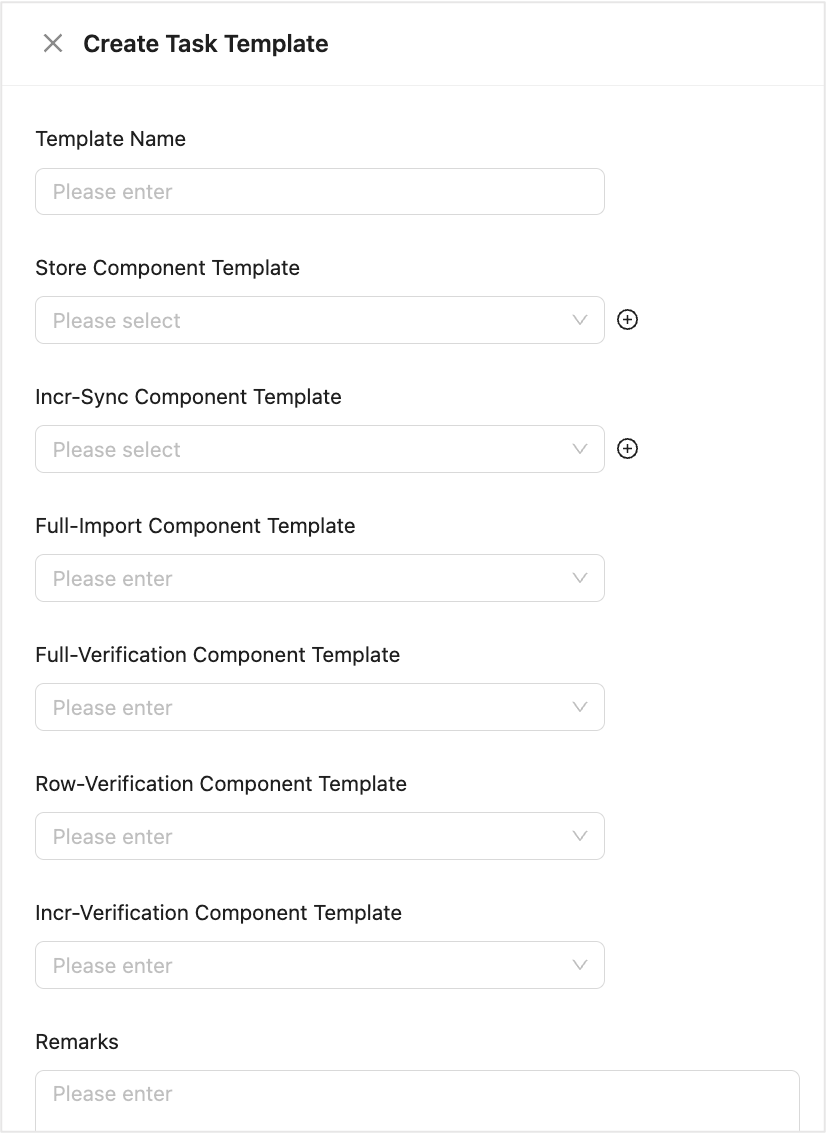This screenshot has height=1134, width=826.
Task: Click the chevron arrow in Full-Import Component Template
Action: pyautogui.click(x=580, y=578)
